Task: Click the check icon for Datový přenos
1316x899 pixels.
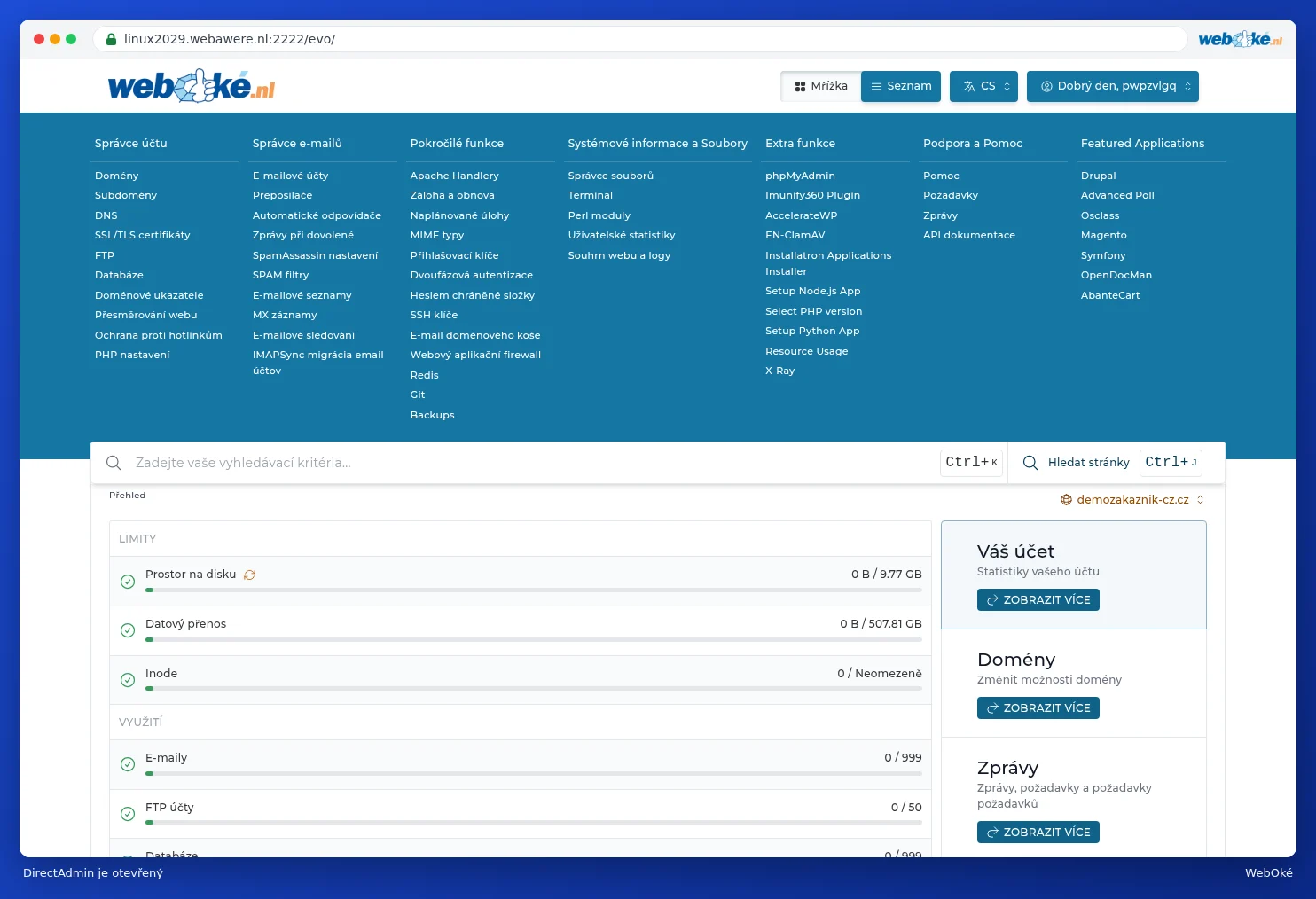Action: point(128,630)
